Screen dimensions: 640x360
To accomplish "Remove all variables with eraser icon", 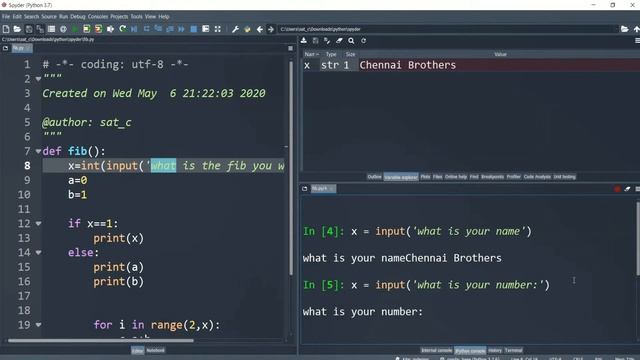I will [x=339, y=40].
